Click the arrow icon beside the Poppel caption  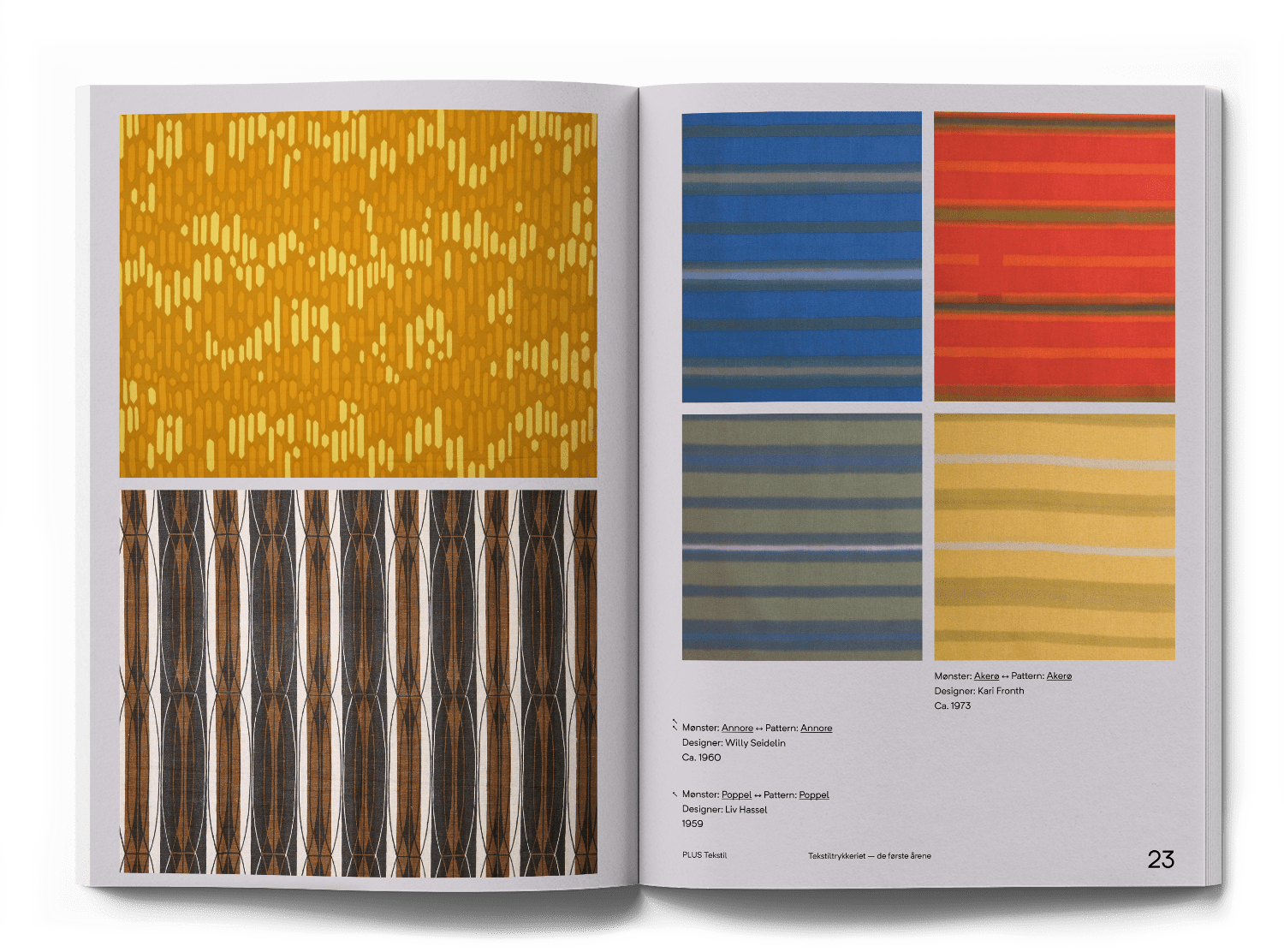point(675,794)
